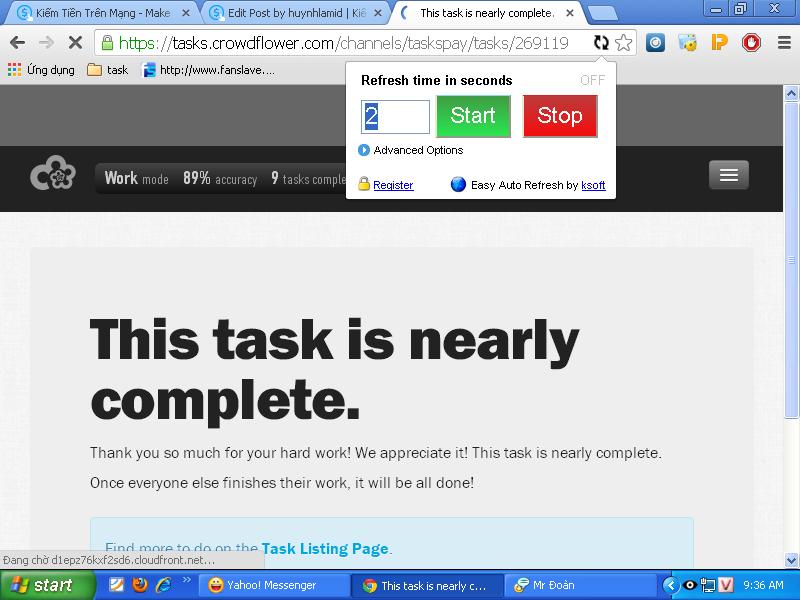
Task: Restore down the Chrome window
Action: (740, 8)
